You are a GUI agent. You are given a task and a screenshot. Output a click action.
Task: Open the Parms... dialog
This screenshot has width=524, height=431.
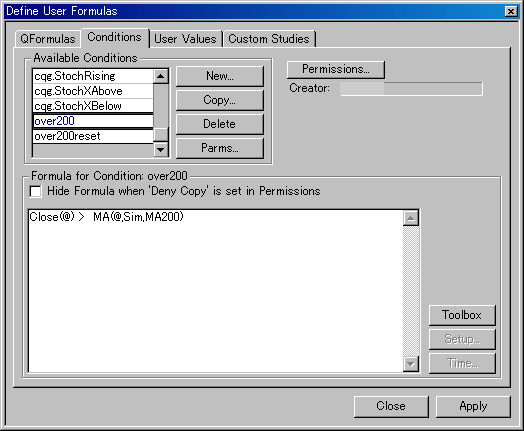[x=220, y=148]
